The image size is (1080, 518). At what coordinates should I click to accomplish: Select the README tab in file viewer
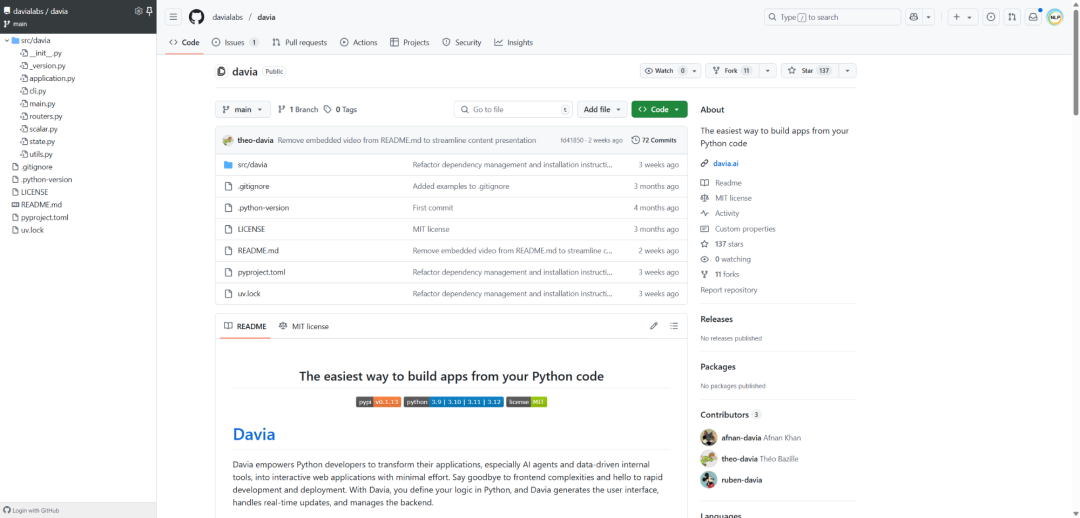pyautogui.click(x=245, y=327)
